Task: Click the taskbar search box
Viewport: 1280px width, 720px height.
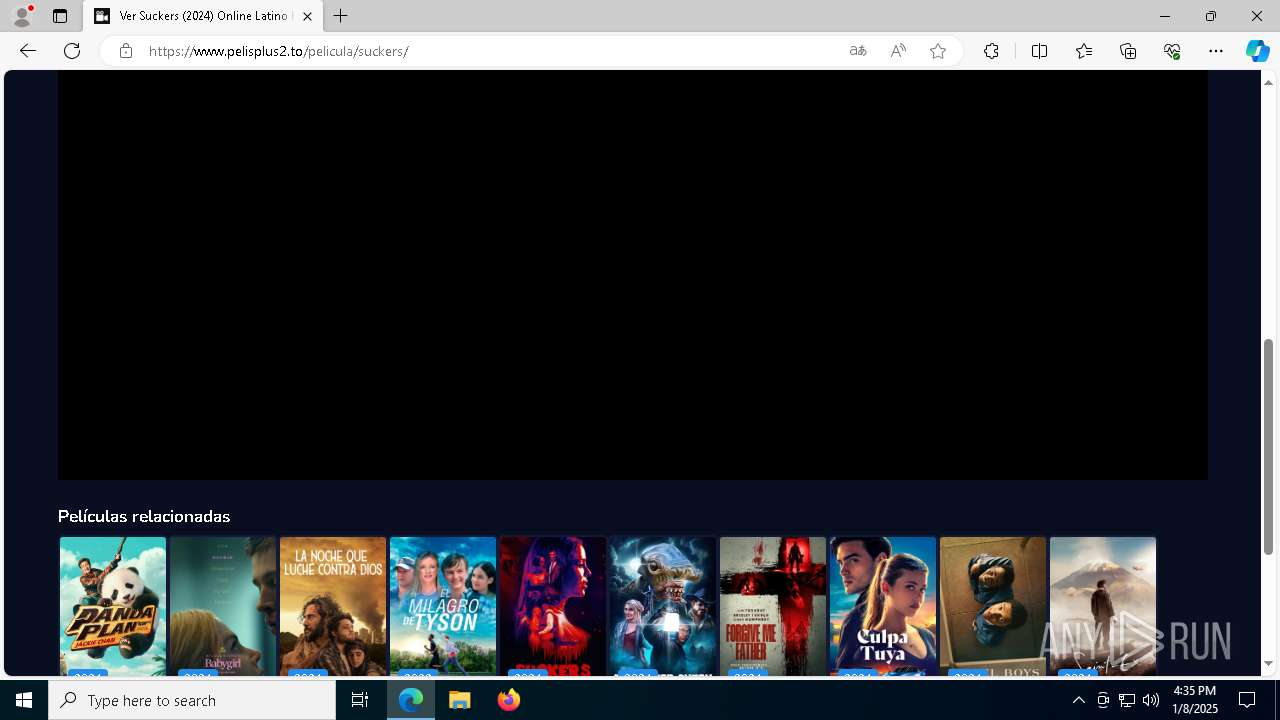Action: coord(192,700)
